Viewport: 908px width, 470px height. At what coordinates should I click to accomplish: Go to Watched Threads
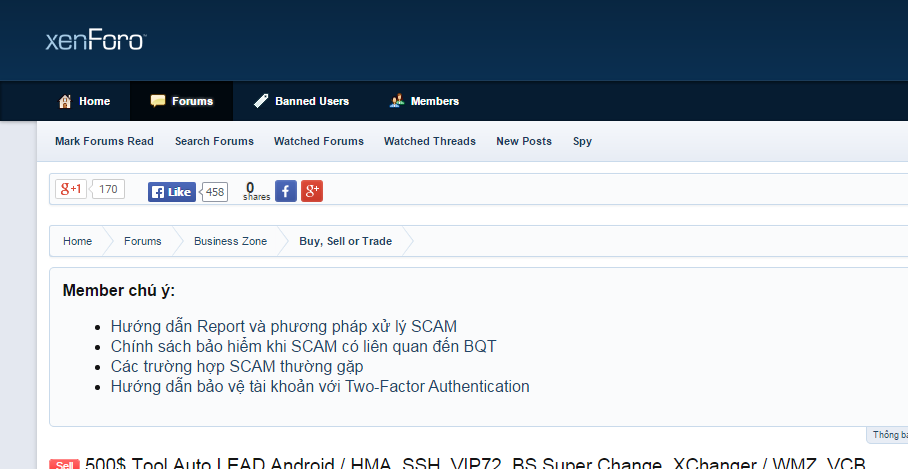430,141
